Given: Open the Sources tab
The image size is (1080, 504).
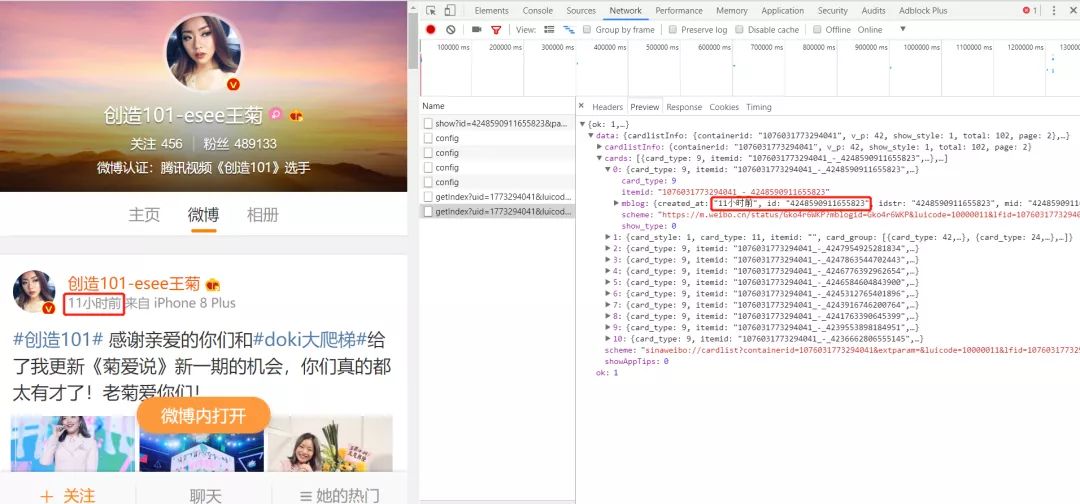Looking at the screenshot, I should click(x=581, y=10).
